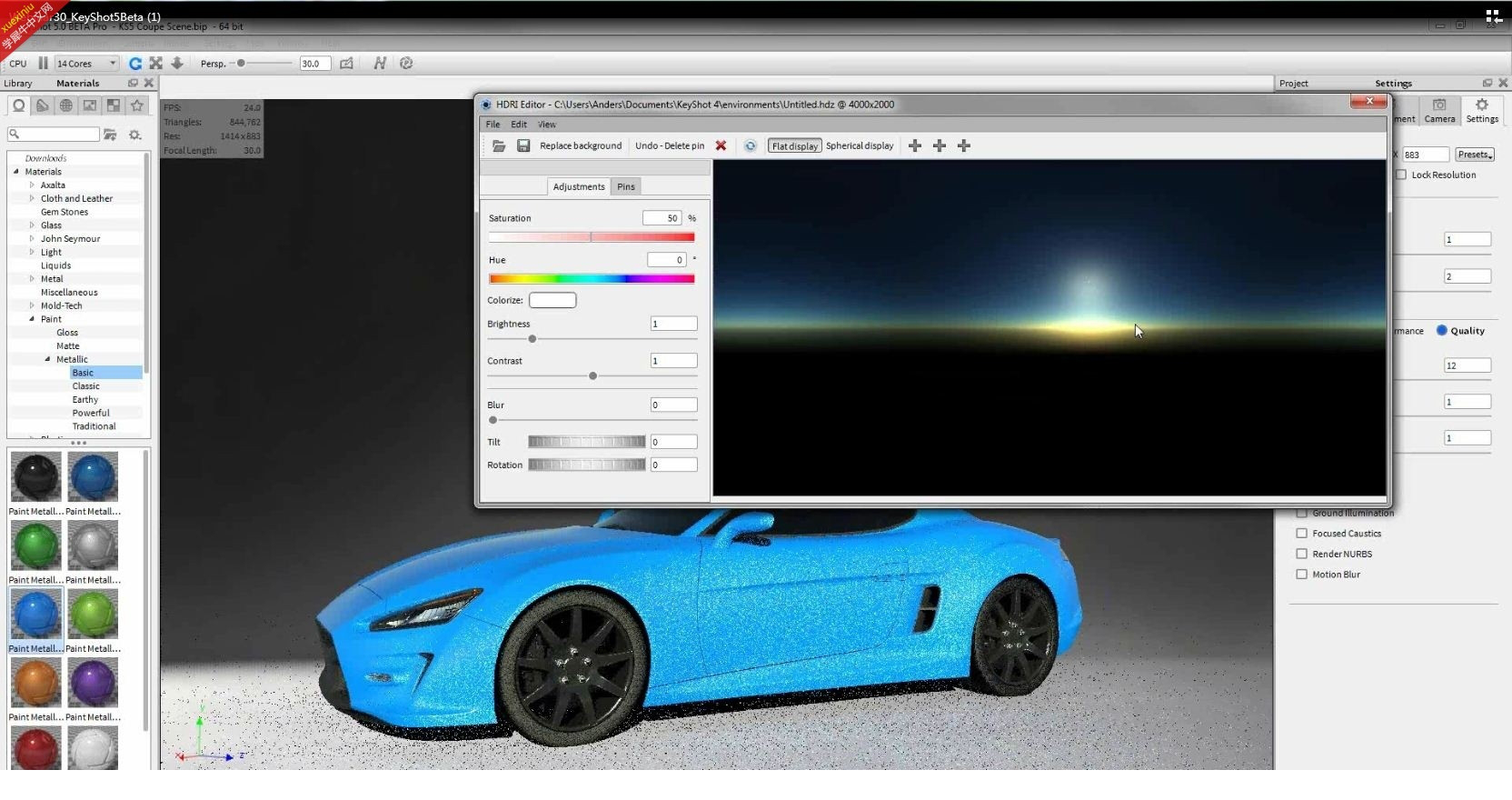Image resolution: width=1512 pixels, height=800 pixels.
Task: Enable the Ground Illumination checkbox
Action: 1301,513
